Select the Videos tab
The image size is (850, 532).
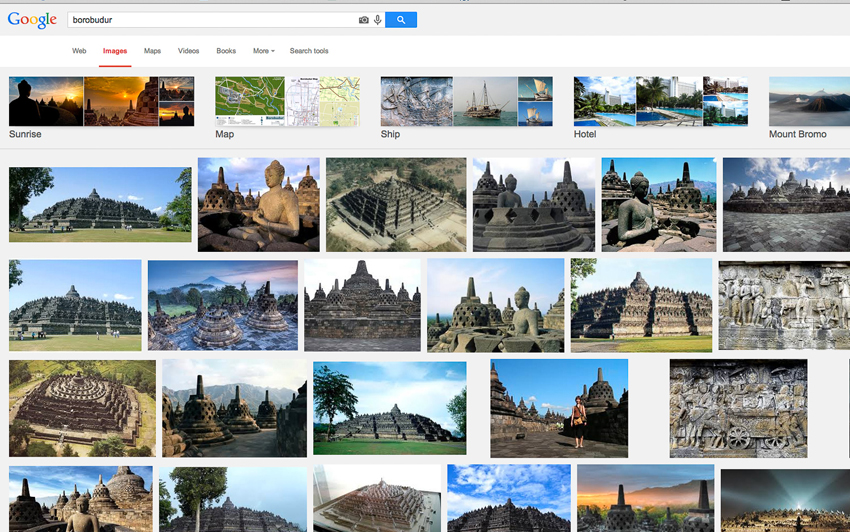188,51
